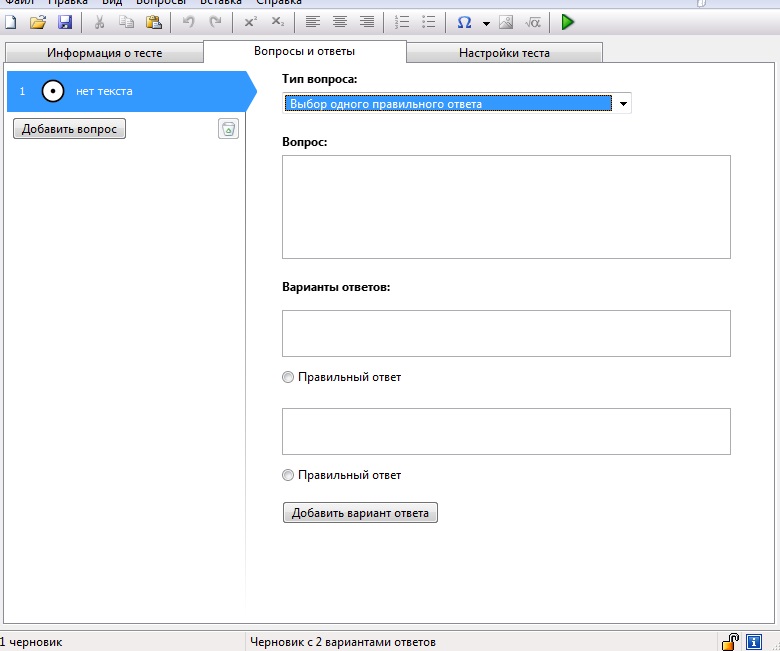Click the superscript x² toolbar icon
The width and height of the screenshot is (780, 651).
(250, 22)
